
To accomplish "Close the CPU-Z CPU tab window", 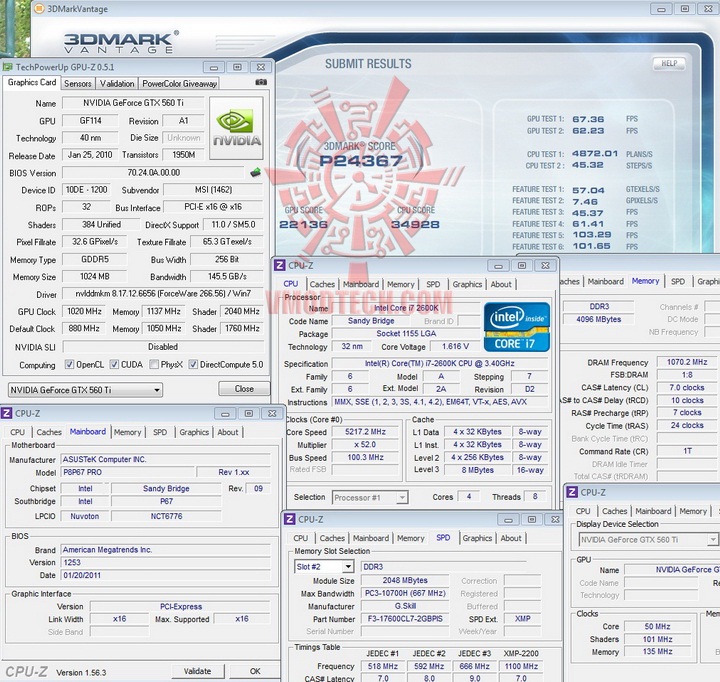I will coord(545,265).
